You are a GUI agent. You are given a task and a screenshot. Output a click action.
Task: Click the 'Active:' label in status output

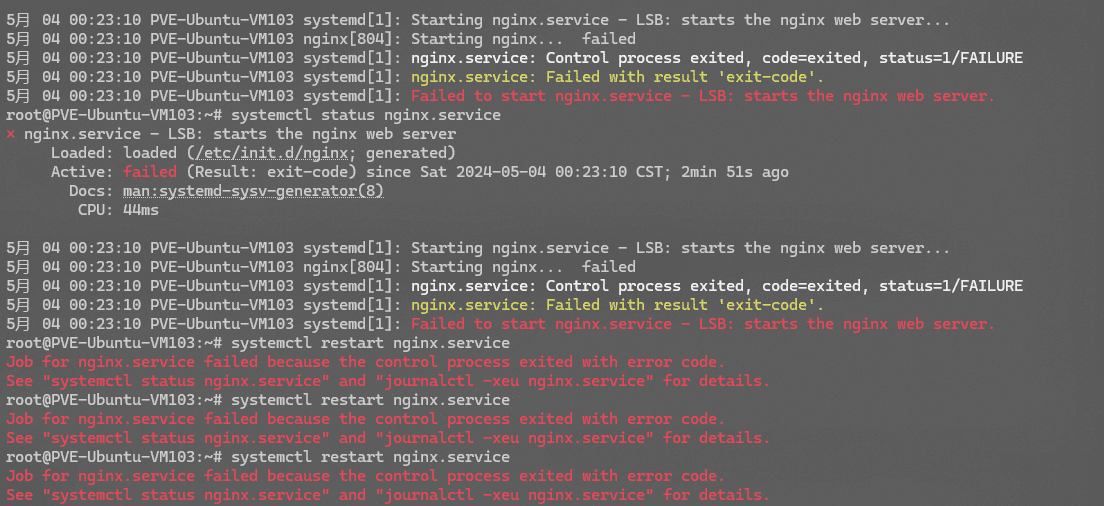[x=82, y=172]
